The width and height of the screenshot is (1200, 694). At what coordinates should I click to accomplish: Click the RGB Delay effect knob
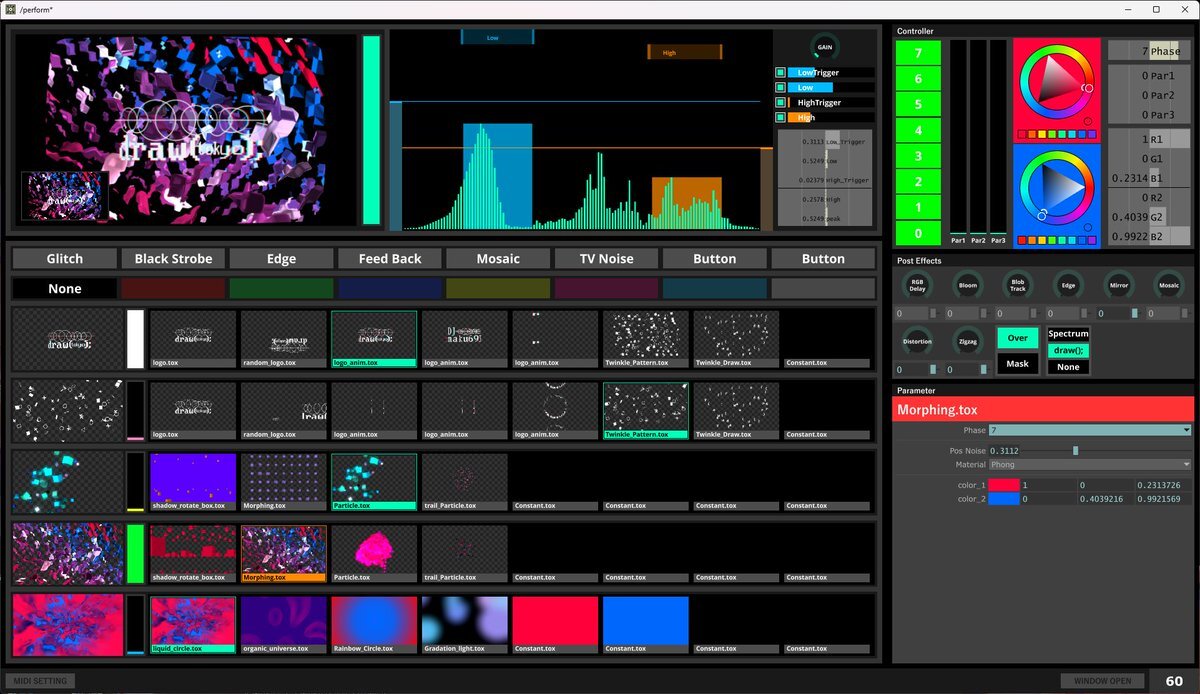[x=917, y=286]
